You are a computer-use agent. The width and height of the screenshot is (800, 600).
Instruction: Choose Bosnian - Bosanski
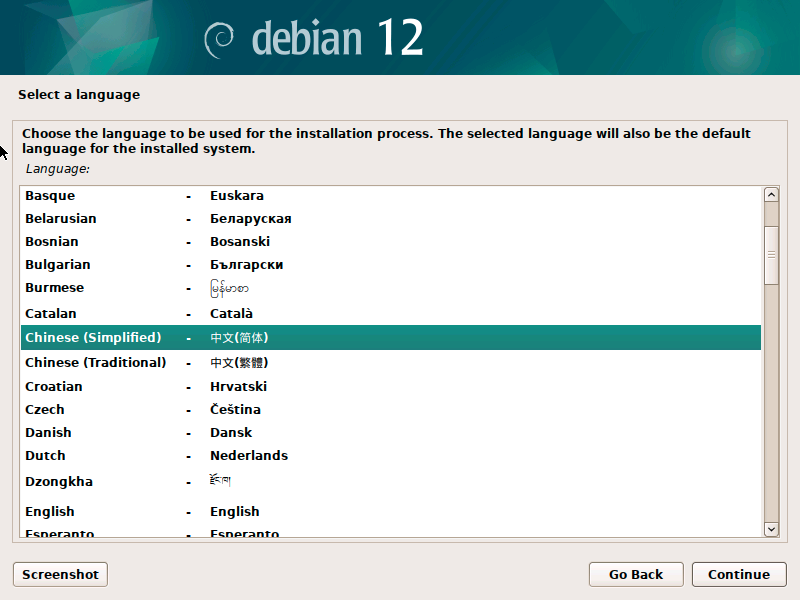click(391, 242)
